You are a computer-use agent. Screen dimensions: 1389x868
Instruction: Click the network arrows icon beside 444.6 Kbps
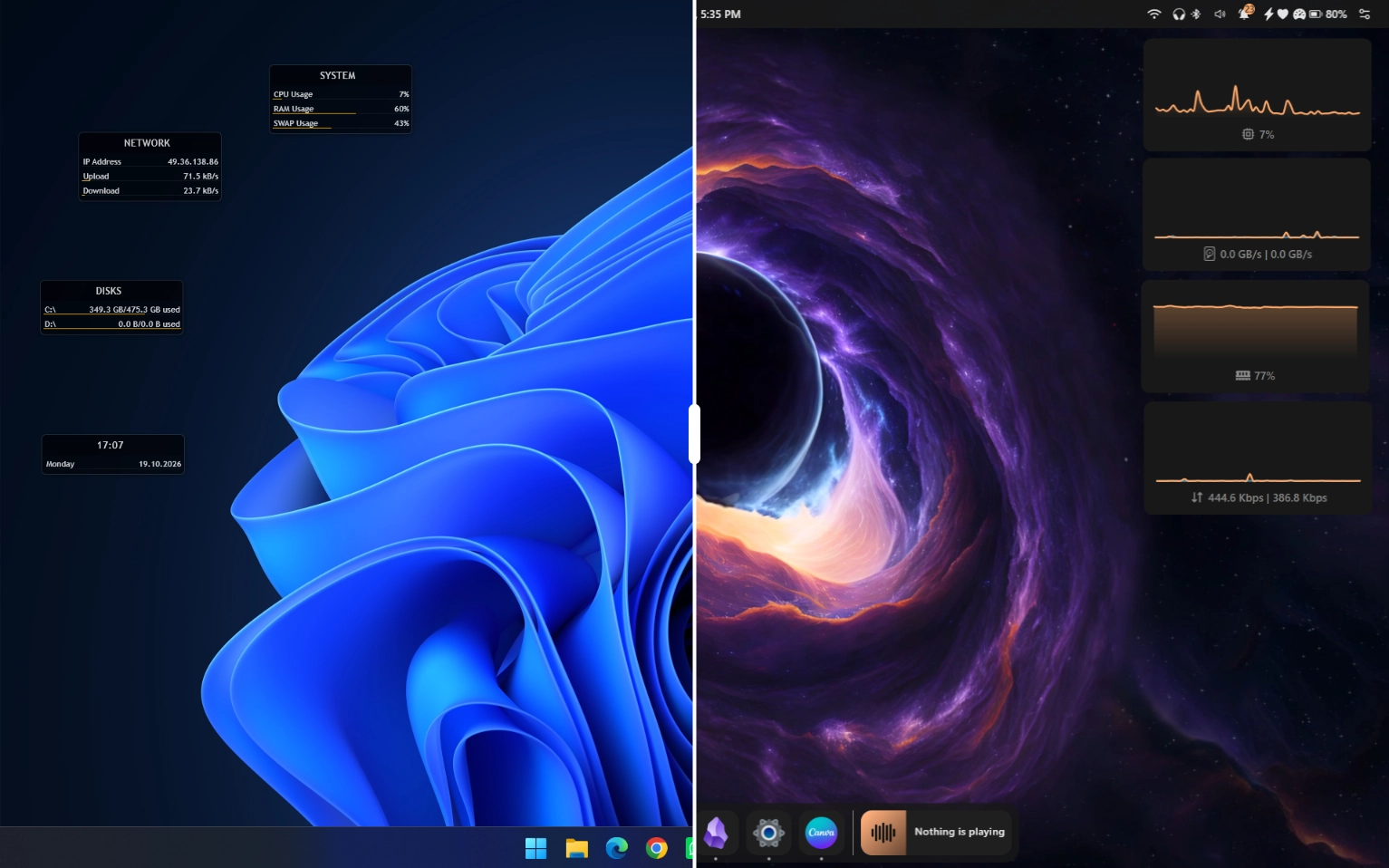pos(1197,497)
